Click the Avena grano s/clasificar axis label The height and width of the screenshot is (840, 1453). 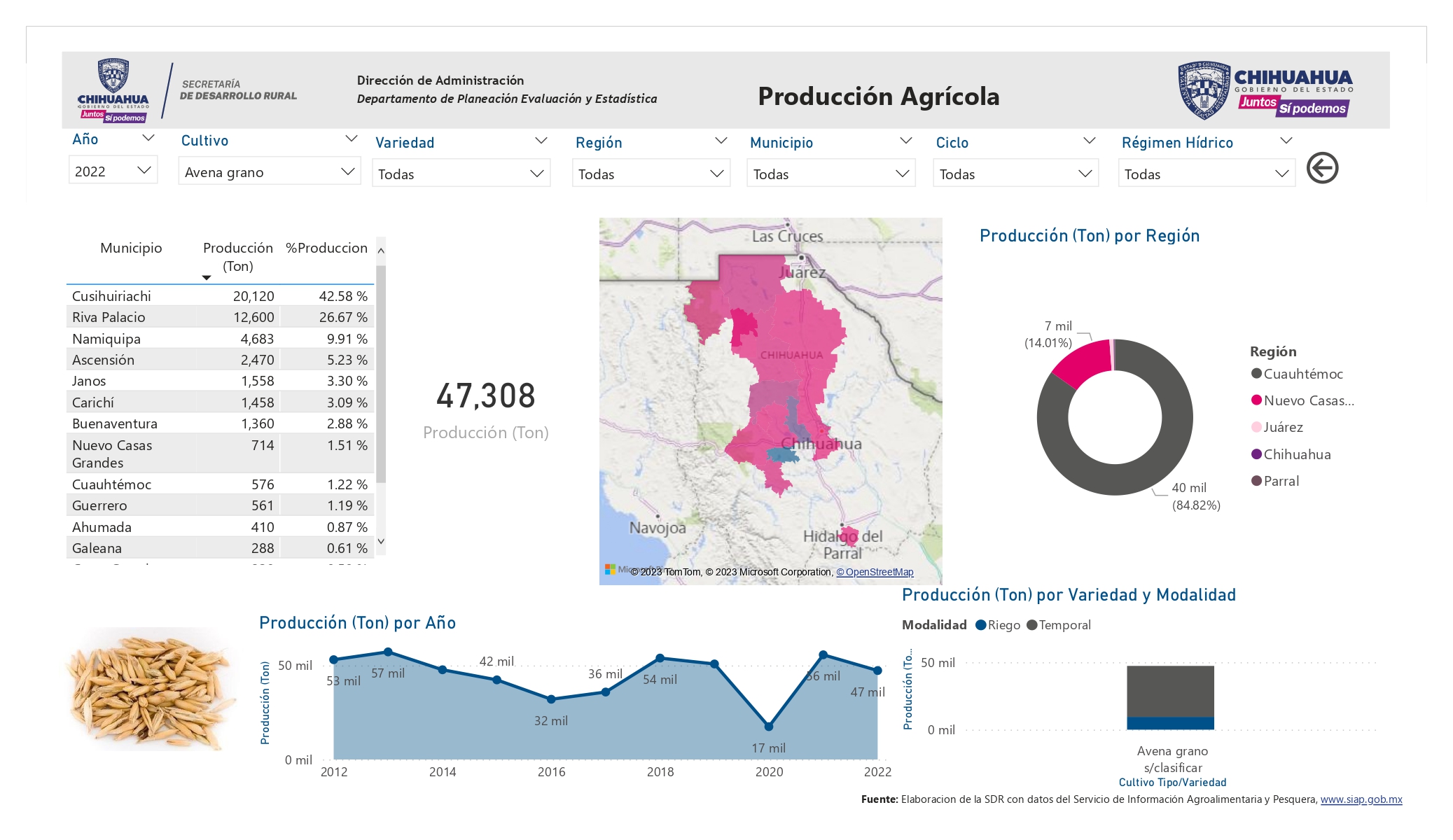pyautogui.click(x=1172, y=759)
